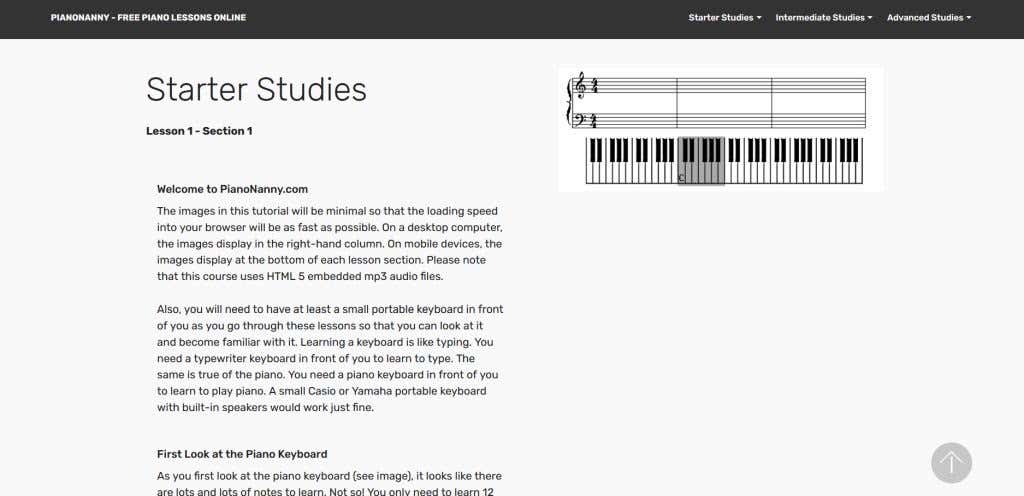Click the paragraph starting "The images in this tutorial"
The image size is (1024, 496).
[329, 244]
